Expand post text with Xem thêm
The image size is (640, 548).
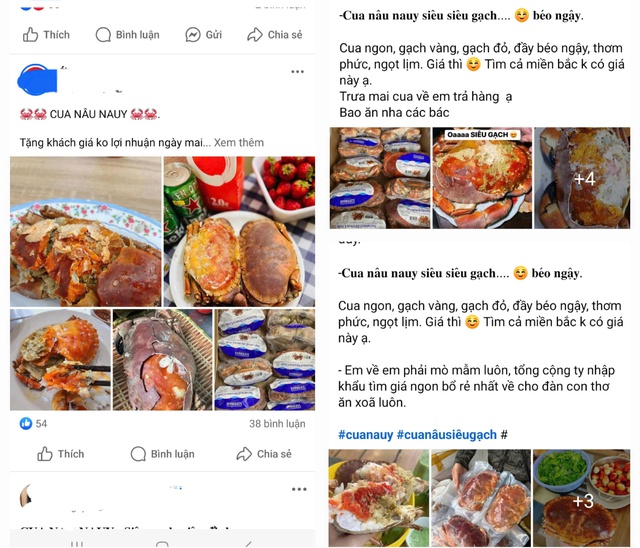click(x=239, y=142)
